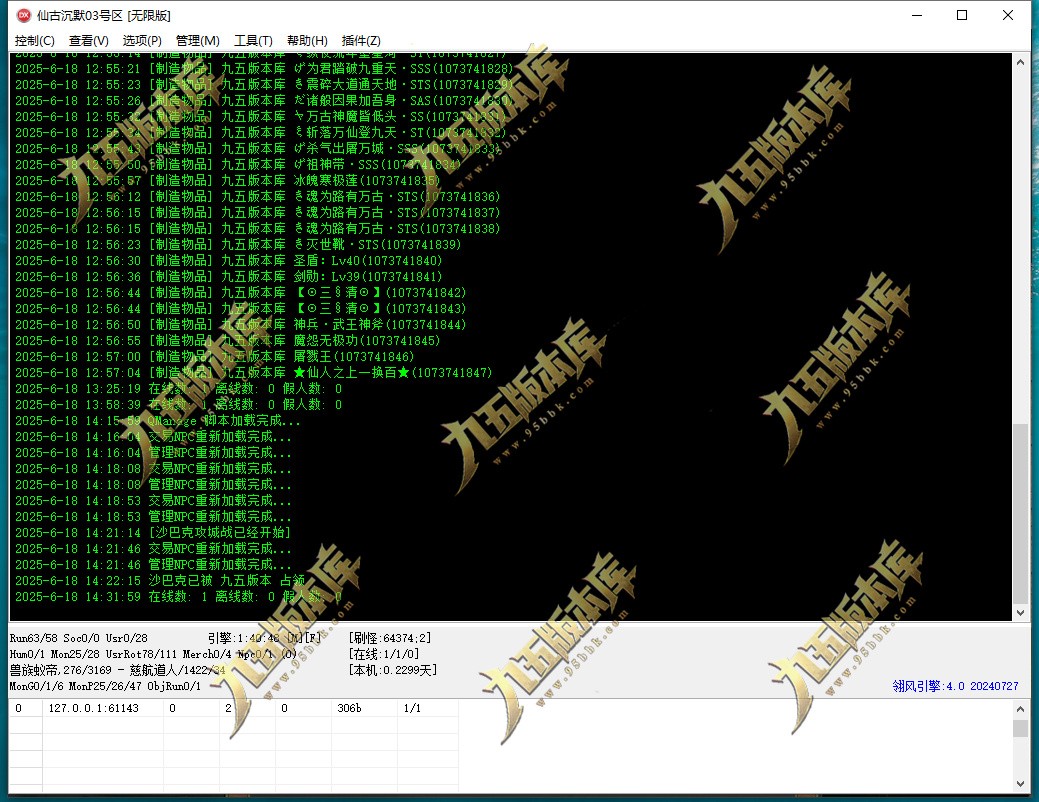Select log line 沙巴克攻城战已经开始
1039x802 pixels.
point(153,532)
